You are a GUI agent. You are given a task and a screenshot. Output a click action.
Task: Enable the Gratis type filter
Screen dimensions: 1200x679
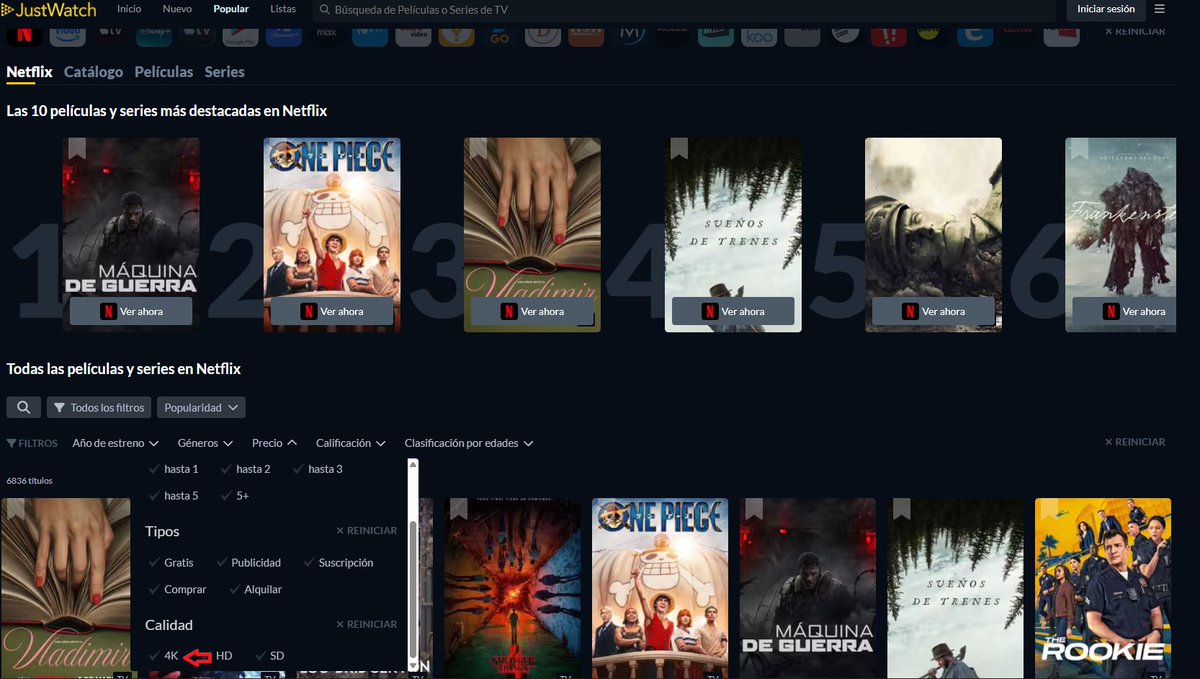coord(171,563)
